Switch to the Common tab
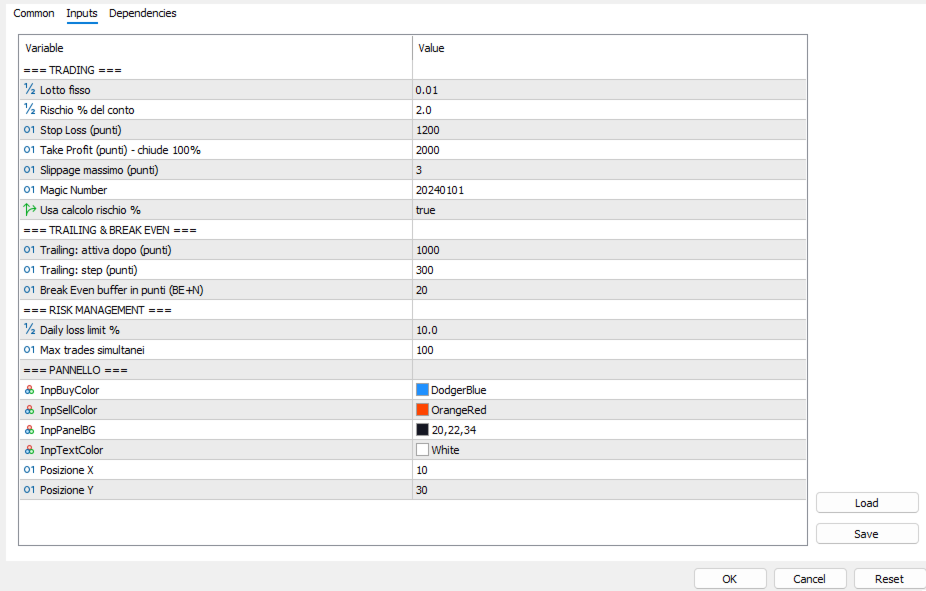The image size is (926, 591). click(x=34, y=14)
